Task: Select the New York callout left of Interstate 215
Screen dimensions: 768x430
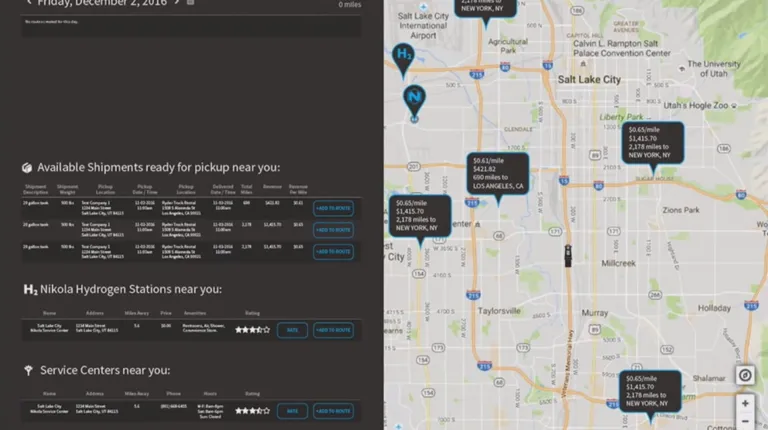Action: point(420,215)
